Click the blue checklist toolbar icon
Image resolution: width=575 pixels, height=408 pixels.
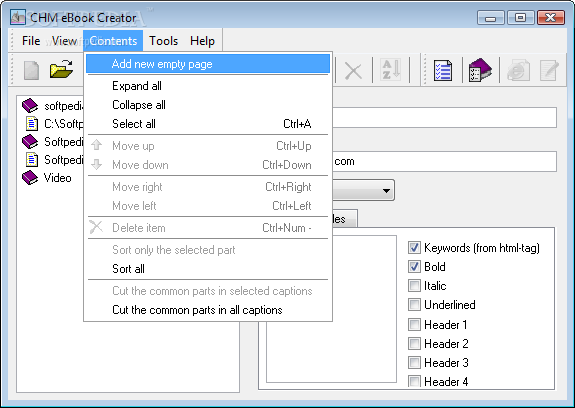click(443, 70)
